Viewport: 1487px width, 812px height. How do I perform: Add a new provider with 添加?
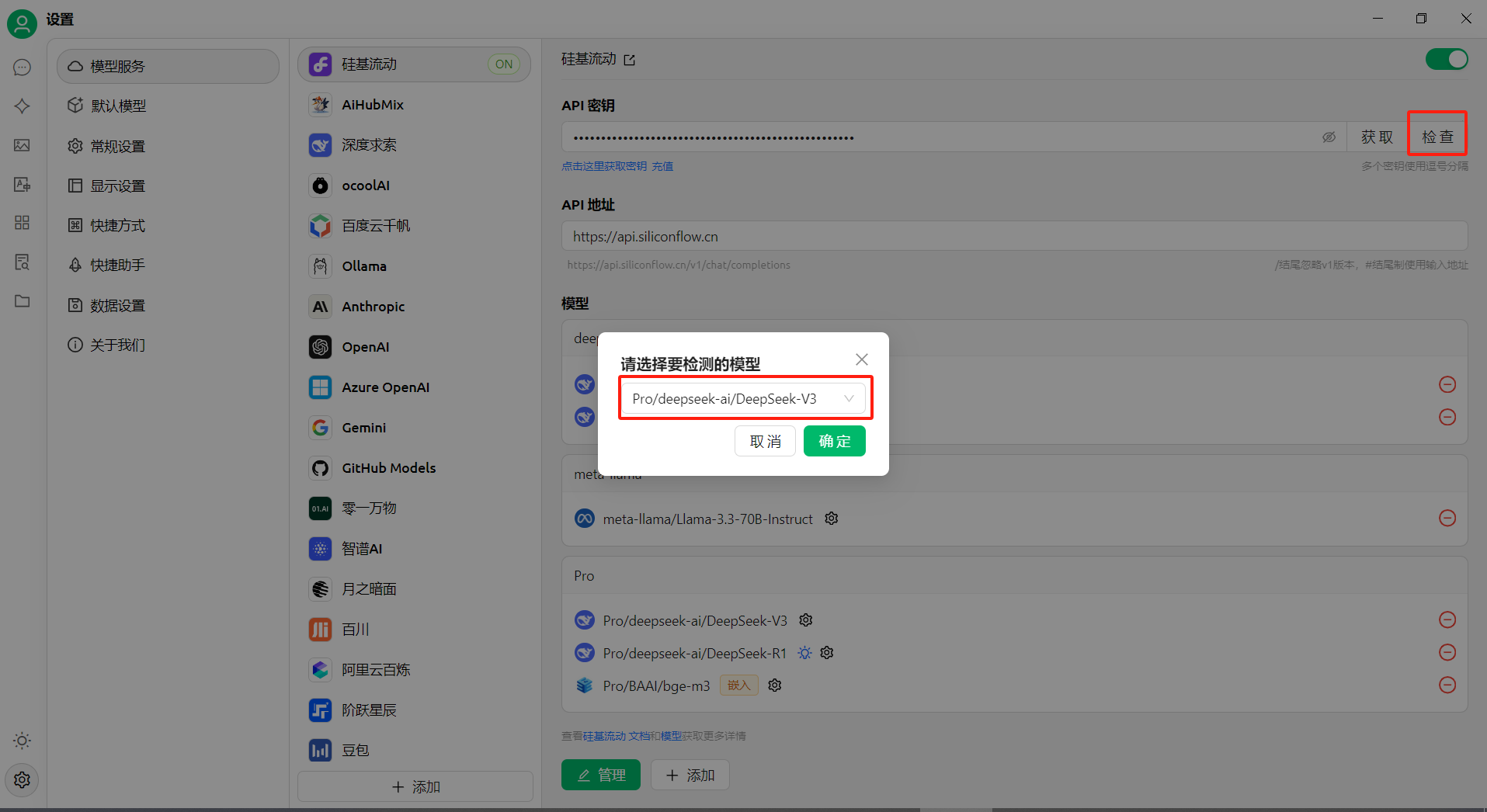415,786
